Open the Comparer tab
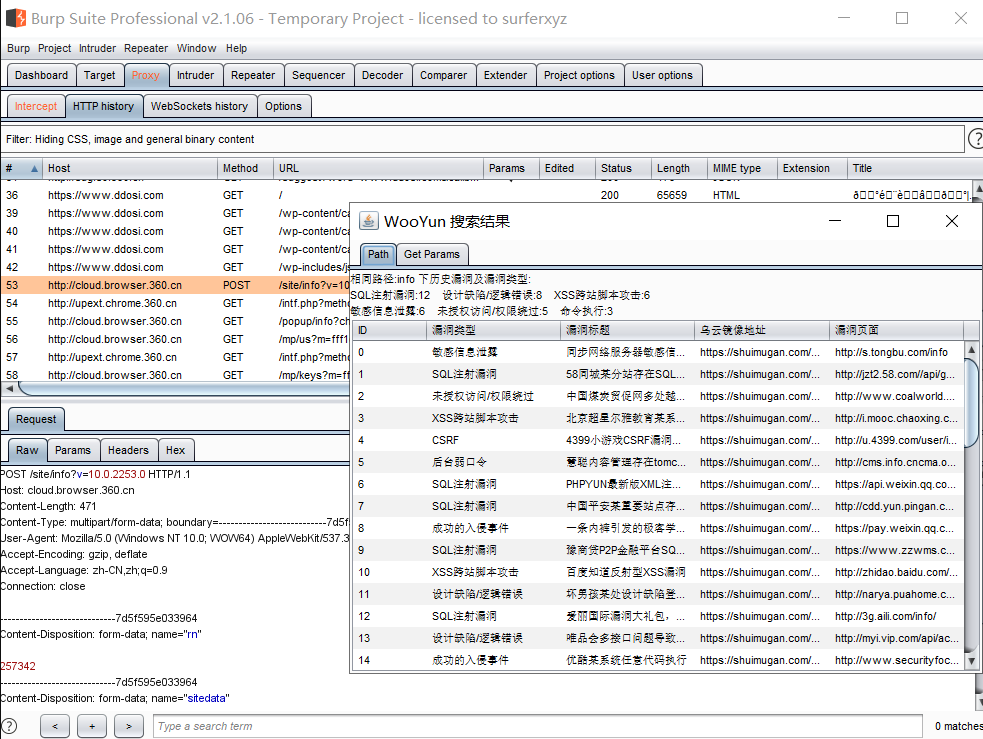This screenshot has width=983, height=739. coord(443,75)
